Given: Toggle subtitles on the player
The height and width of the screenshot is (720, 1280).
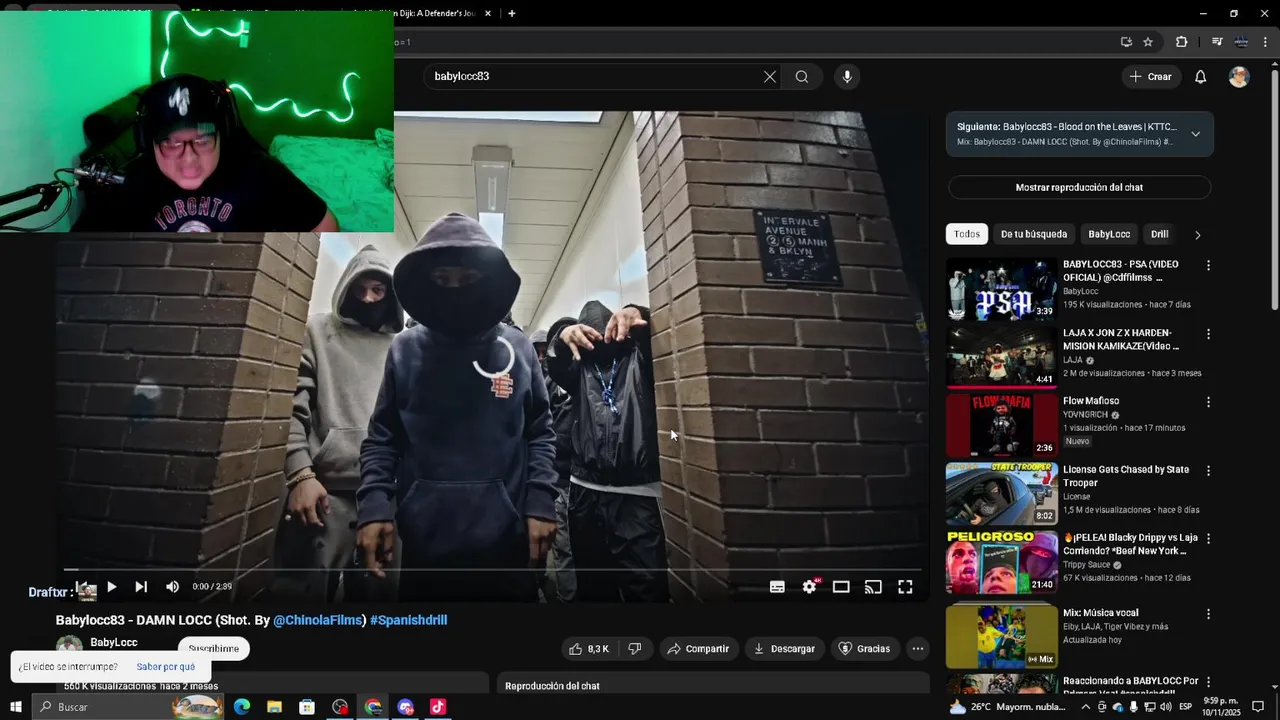Looking at the screenshot, I should (x=777, y=587).
